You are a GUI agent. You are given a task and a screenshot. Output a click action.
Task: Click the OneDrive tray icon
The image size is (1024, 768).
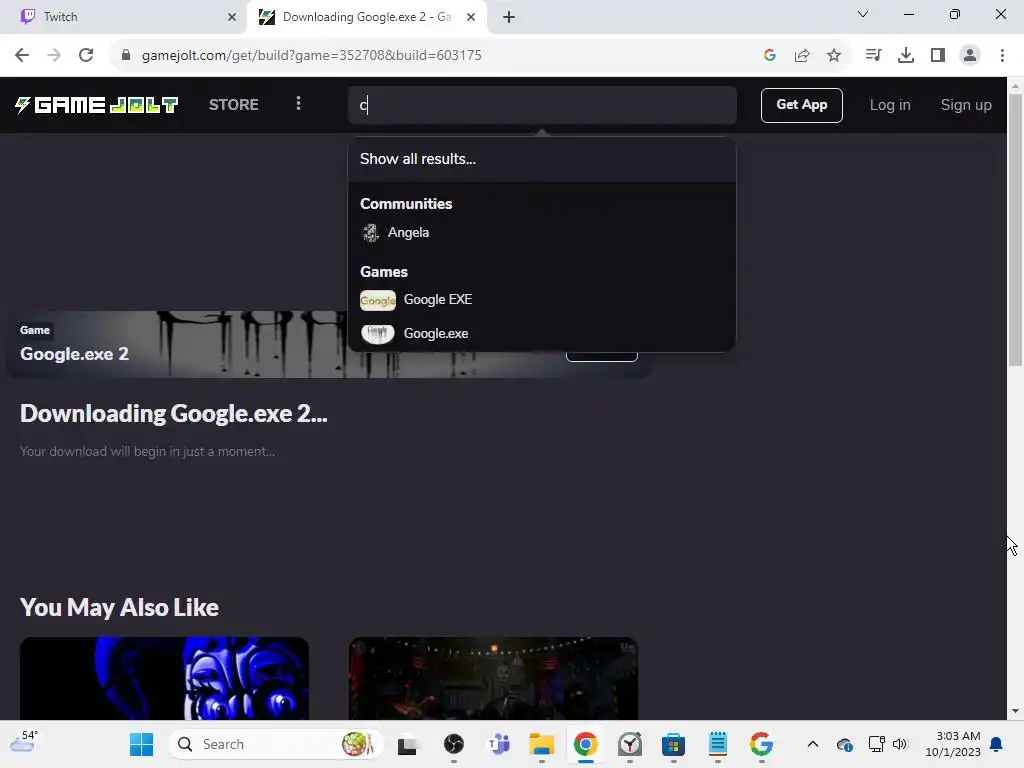tap(844, 744)
